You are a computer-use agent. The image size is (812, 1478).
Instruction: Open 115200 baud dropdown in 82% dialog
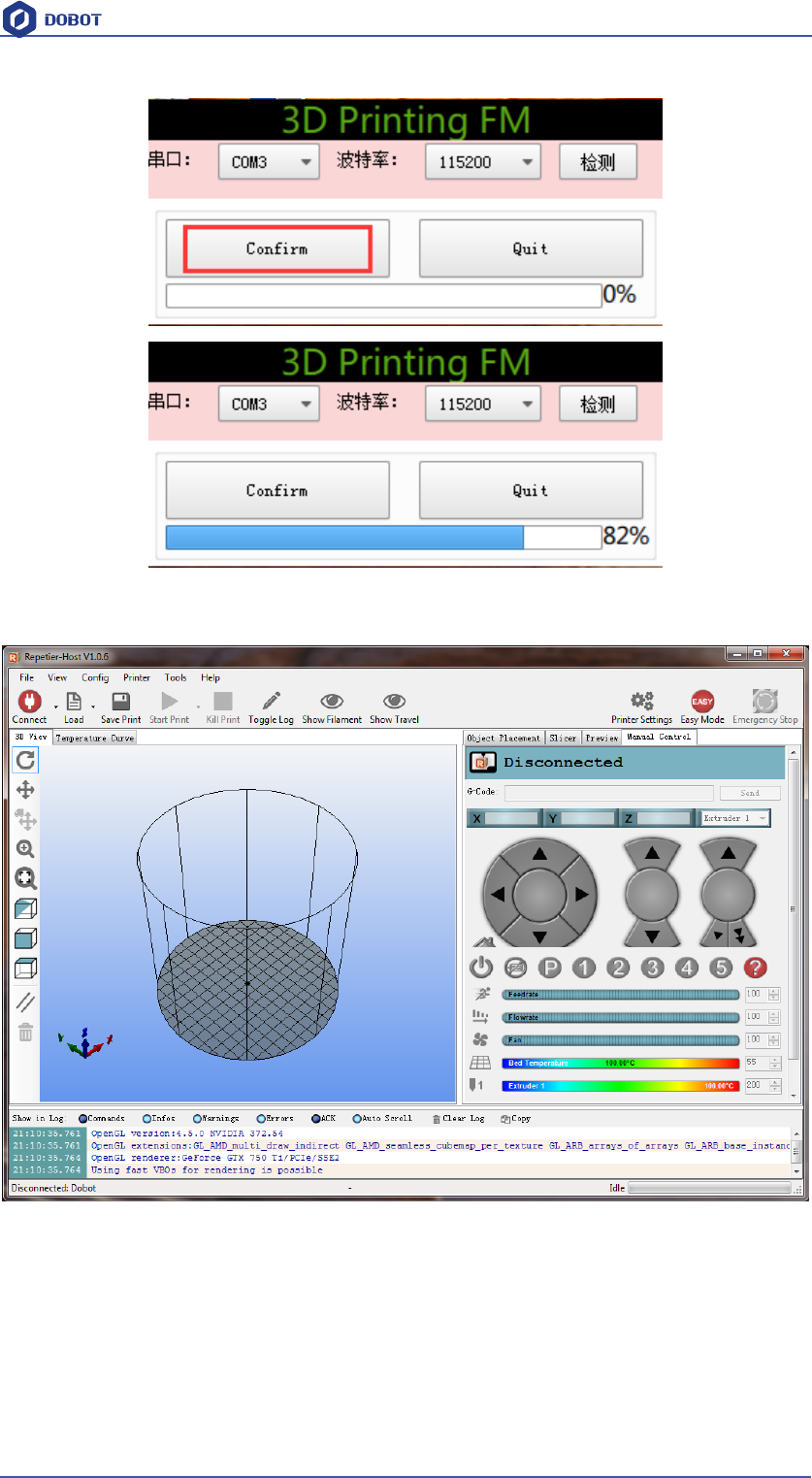click(x=482, y=404)
